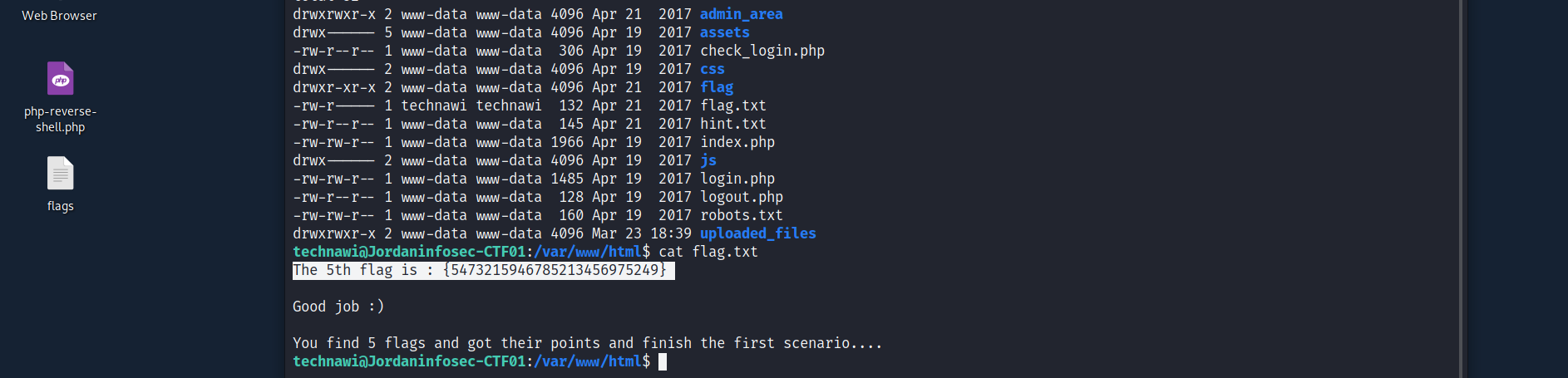
Task: Click the Web Browser desktop label
Action: (x=59, y=16)
